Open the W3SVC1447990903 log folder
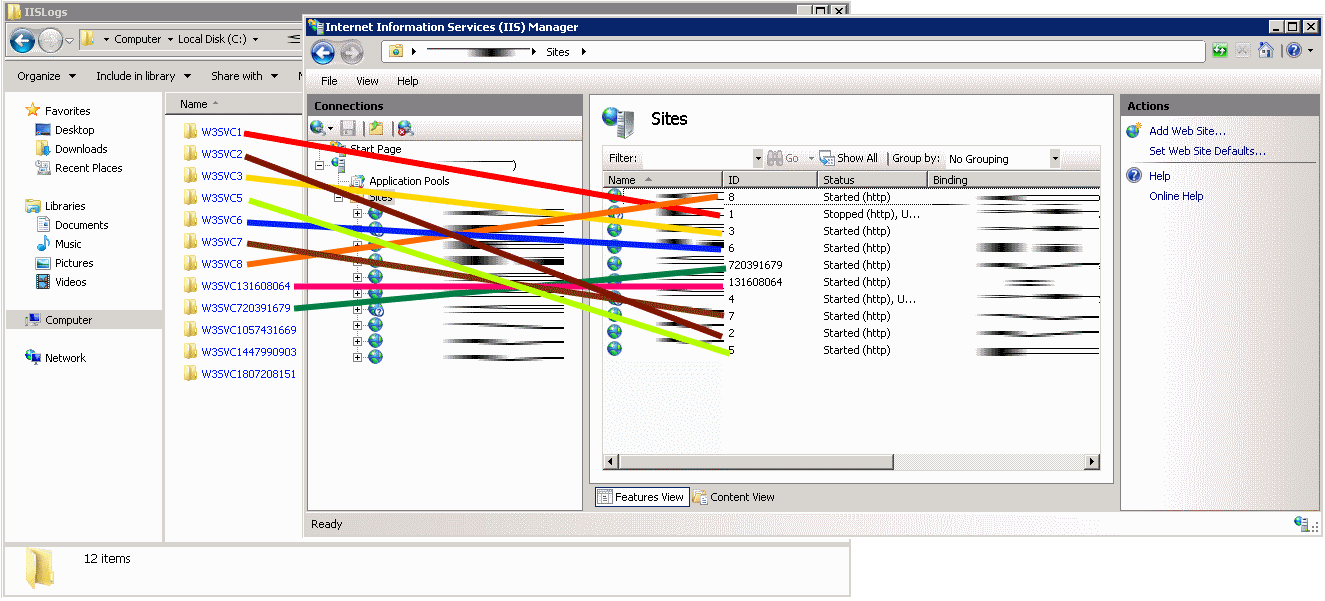 248,352
